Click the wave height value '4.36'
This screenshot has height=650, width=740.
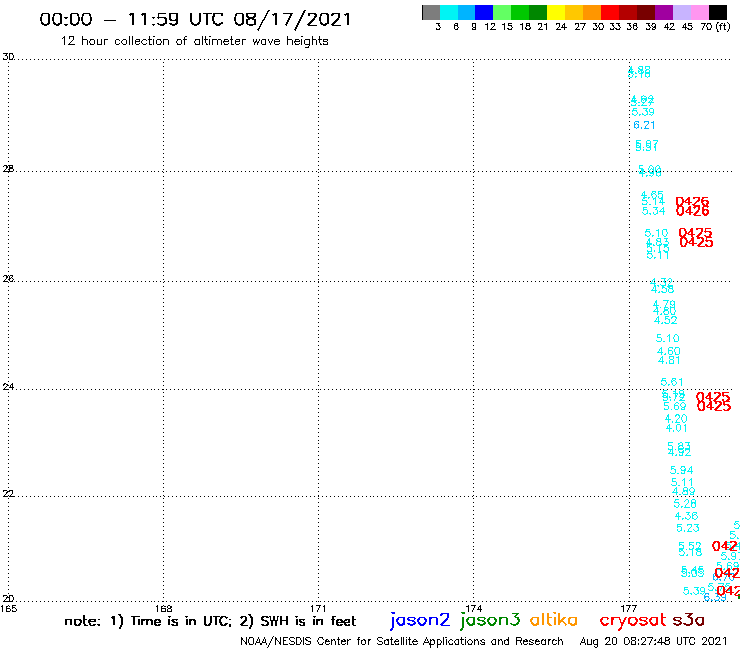coord(687,516)
